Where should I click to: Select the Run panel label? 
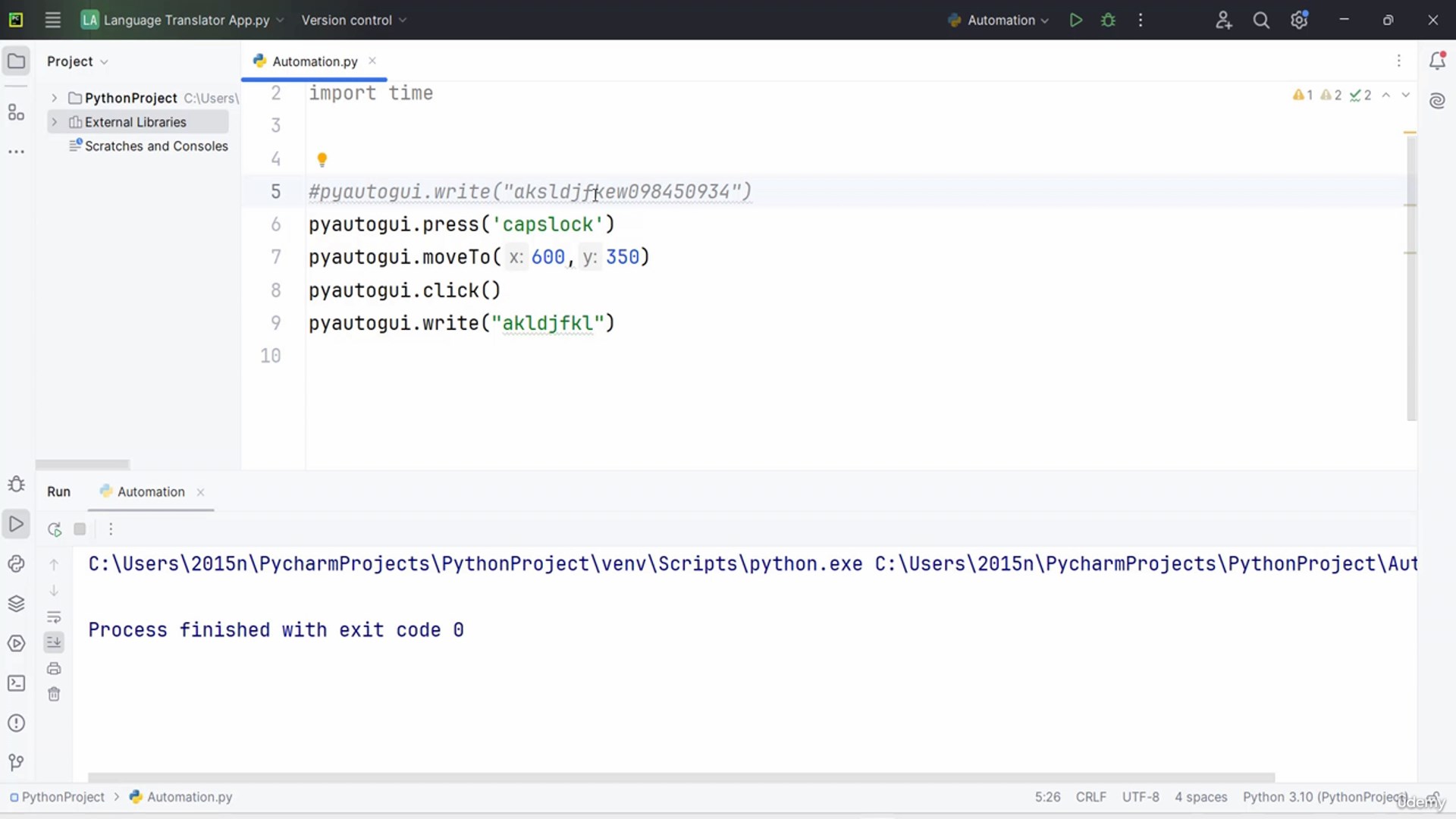tap(58, 491)
